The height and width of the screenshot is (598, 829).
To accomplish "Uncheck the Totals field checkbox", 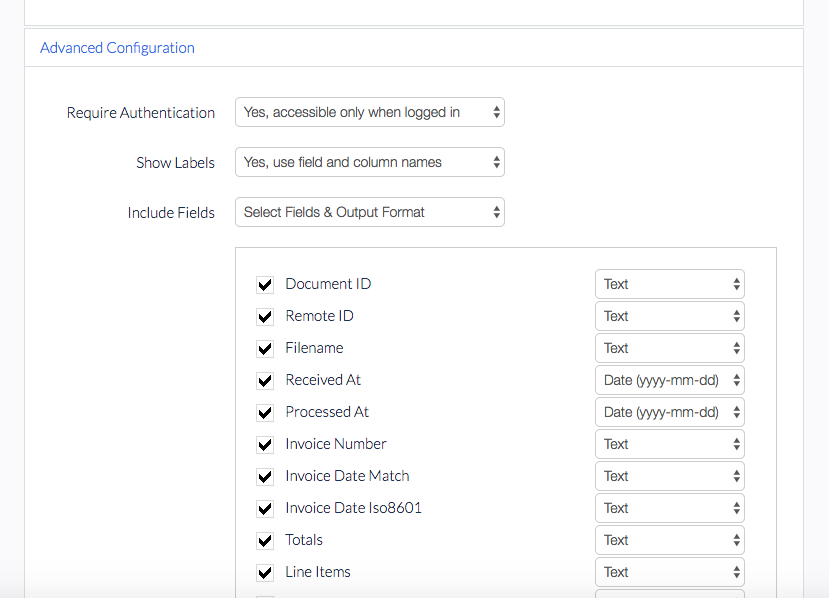I will point(265,540).
